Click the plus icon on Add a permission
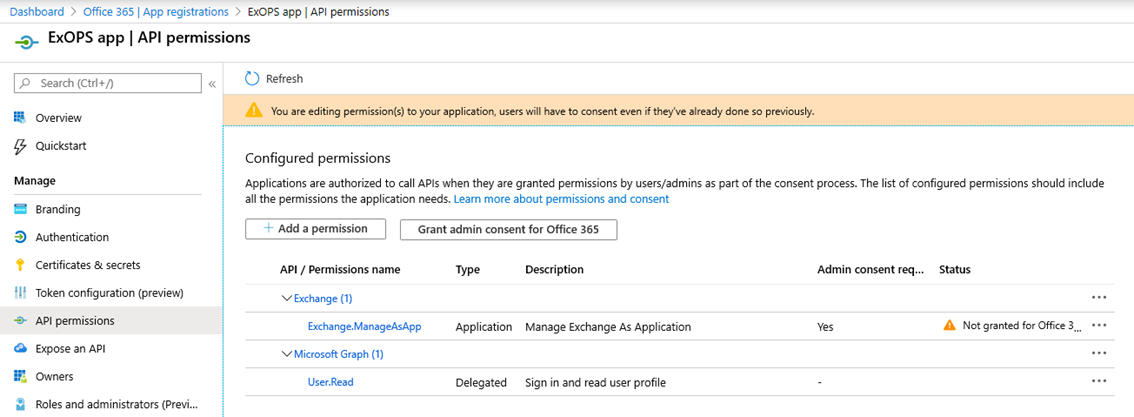 268,228
